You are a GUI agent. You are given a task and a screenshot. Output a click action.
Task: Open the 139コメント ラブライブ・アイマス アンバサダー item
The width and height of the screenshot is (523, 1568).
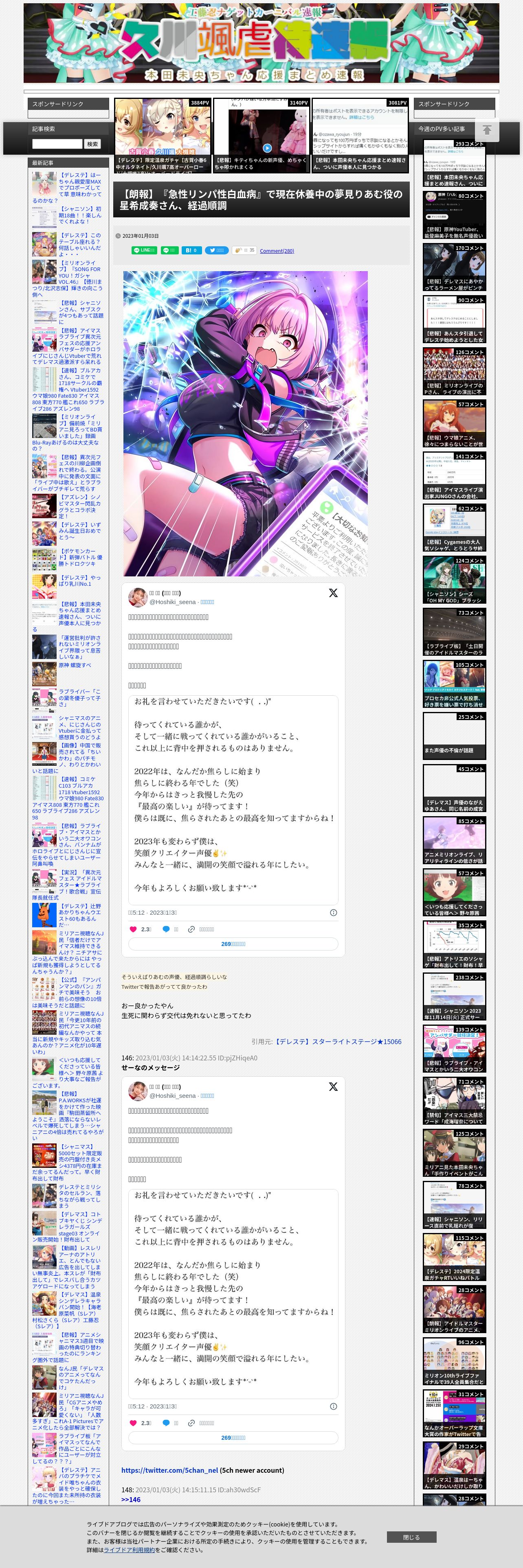[x=454, y=1049]
